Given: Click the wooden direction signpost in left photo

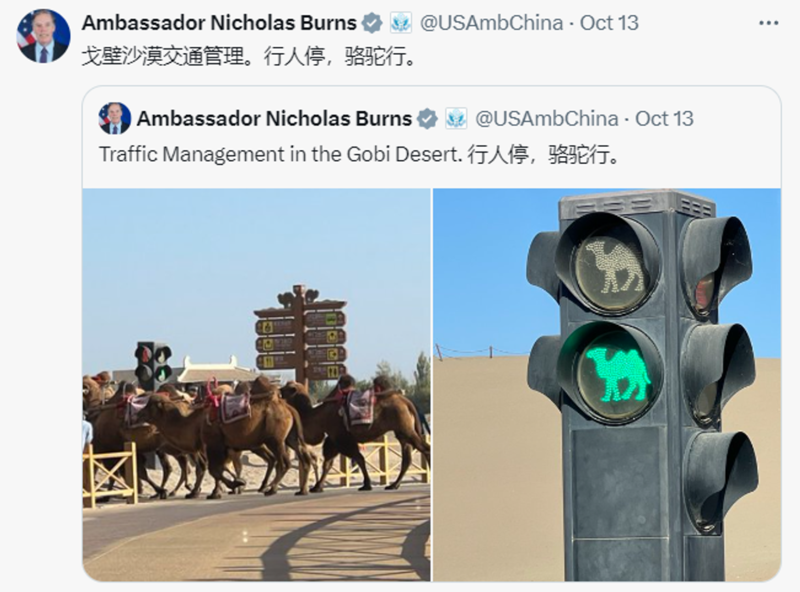Looking at the screenshot, I should [301, 334].
